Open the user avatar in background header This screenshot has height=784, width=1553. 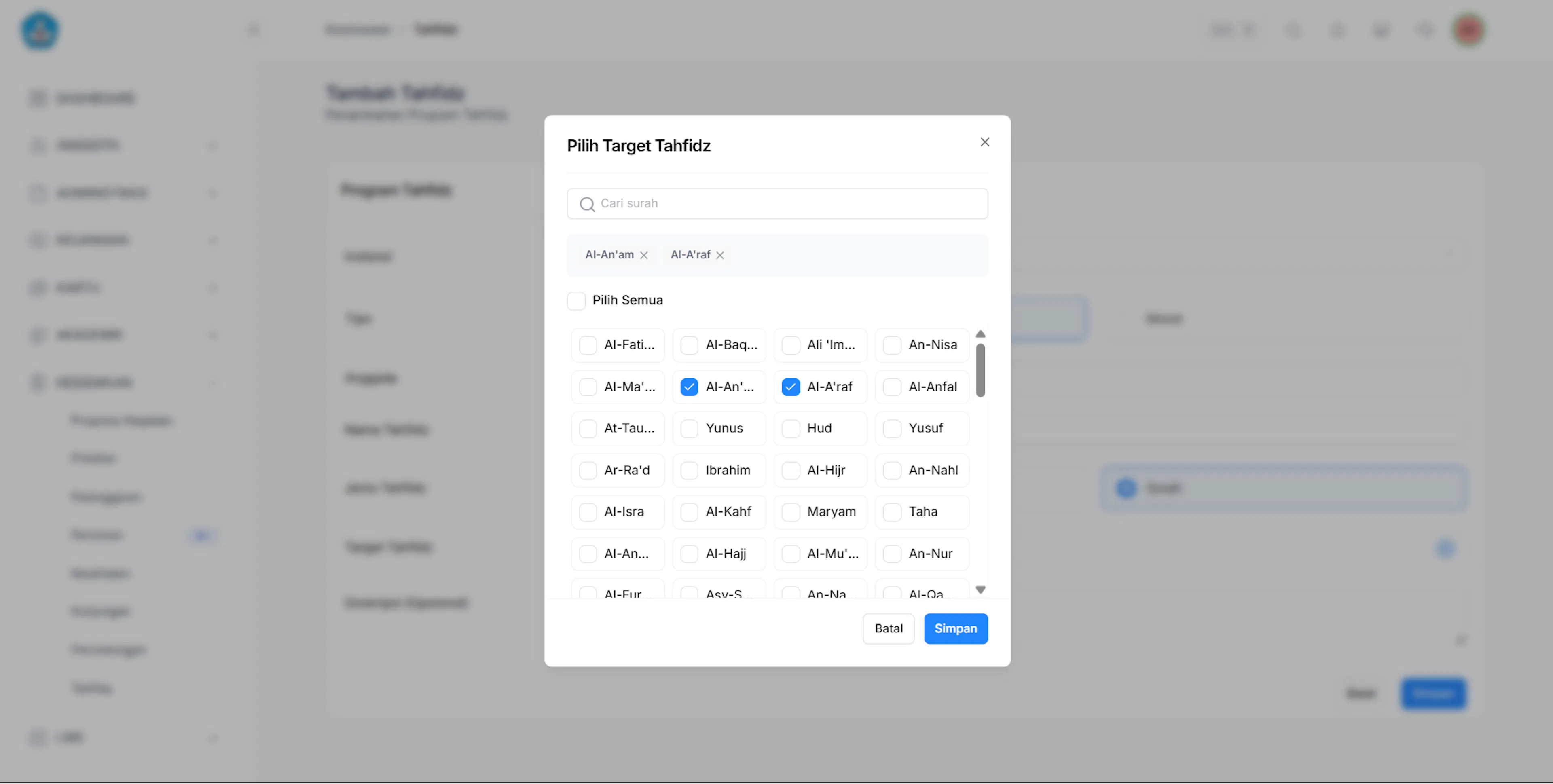coord(1468,30)
